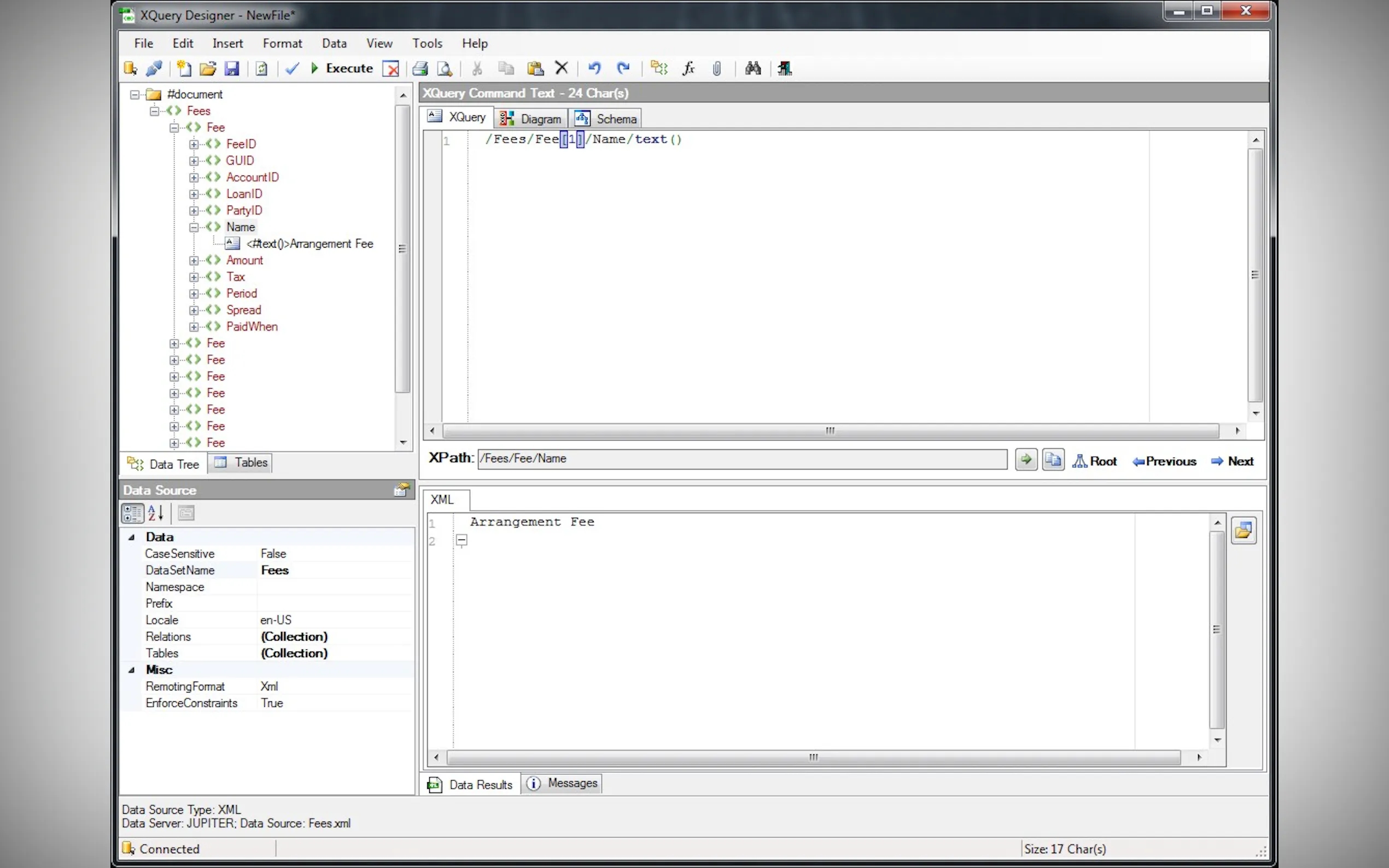
Task: Click the print preview icon
Action: pos(445,68)
